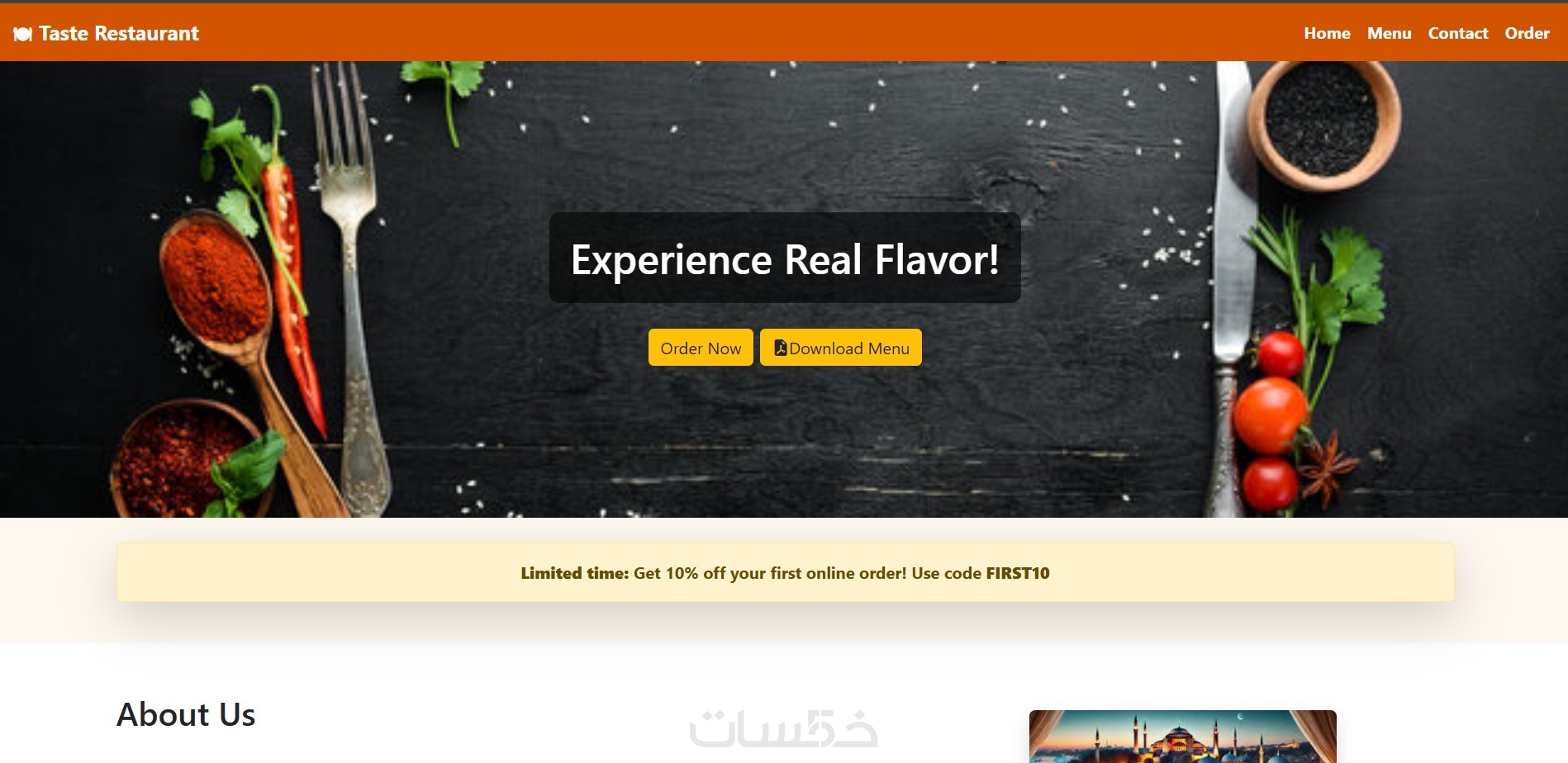Click the red tomatoes in hero image
Image resolution: width=1568 pixels, height=763 pixels.
pyautogui.click(x=1271, y=421)
